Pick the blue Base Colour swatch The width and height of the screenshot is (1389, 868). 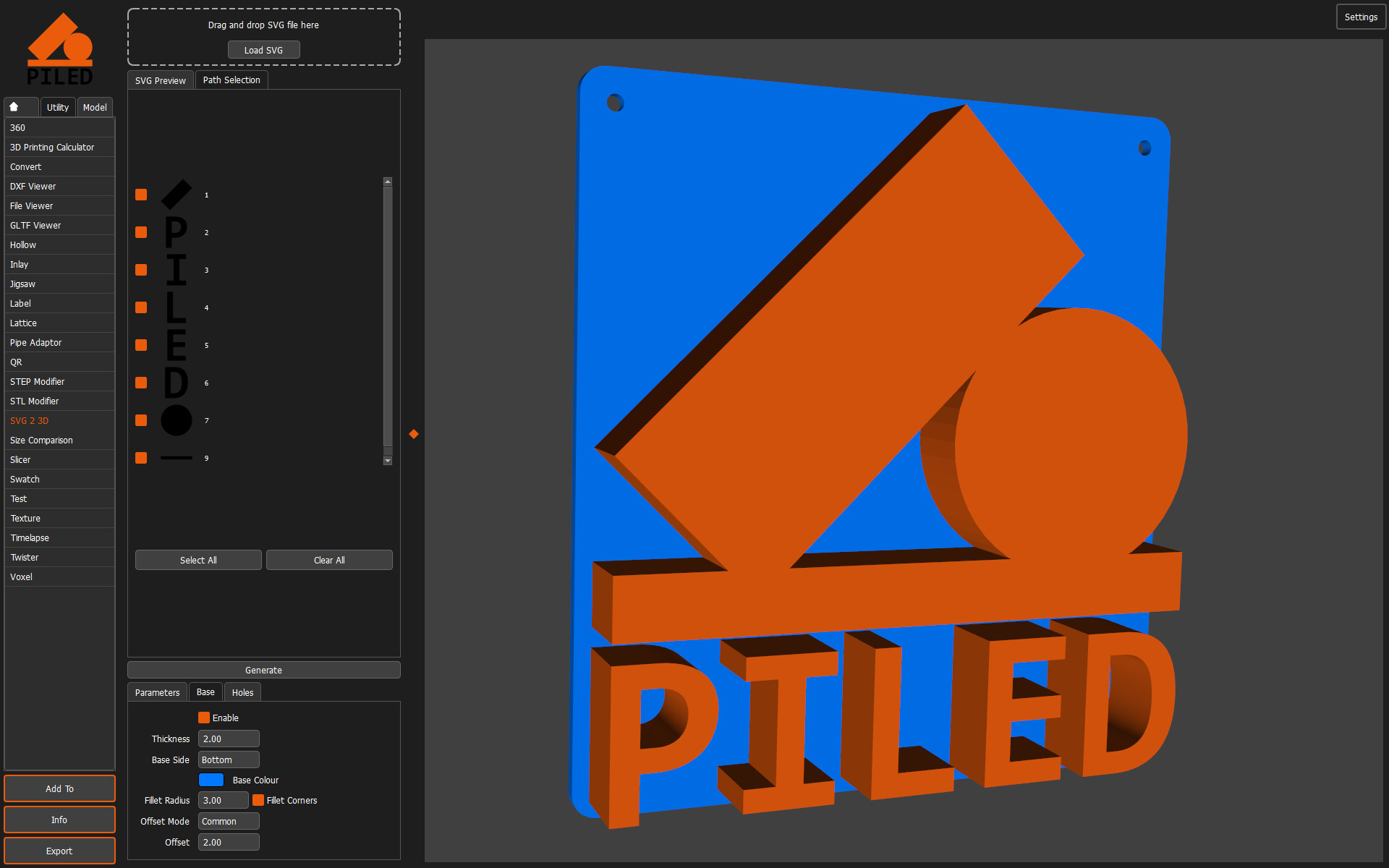211,780
